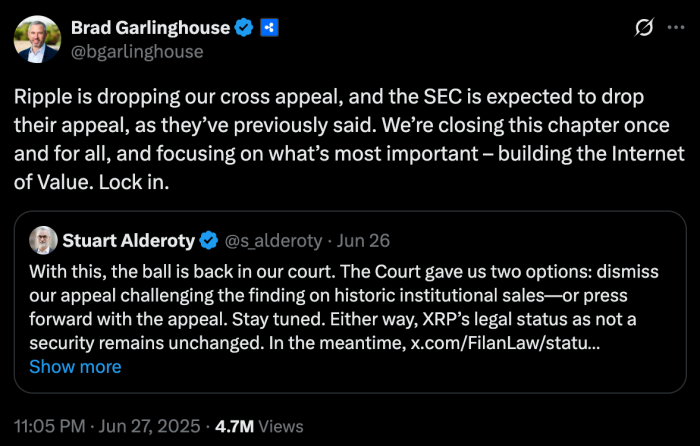Click Brad Garlinghouse's blue verified badge
The height and width of the screenshot is (446, 700).
[x=243, y=28]
